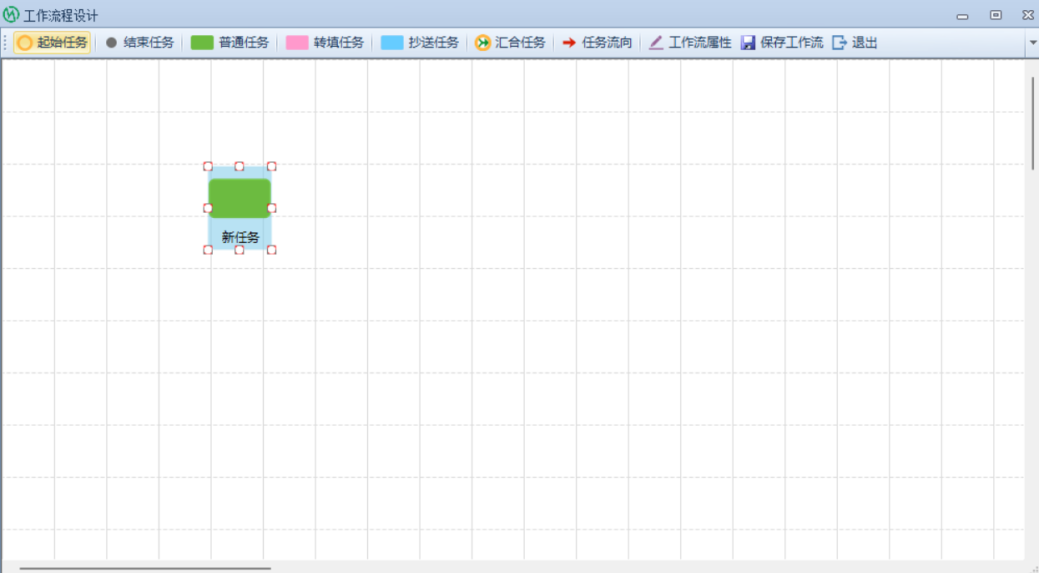Activate the 任务流向 red arrow tool
Image resolution: width=1040 pixels, height=573 pixels.
click(x=597, y=43)
